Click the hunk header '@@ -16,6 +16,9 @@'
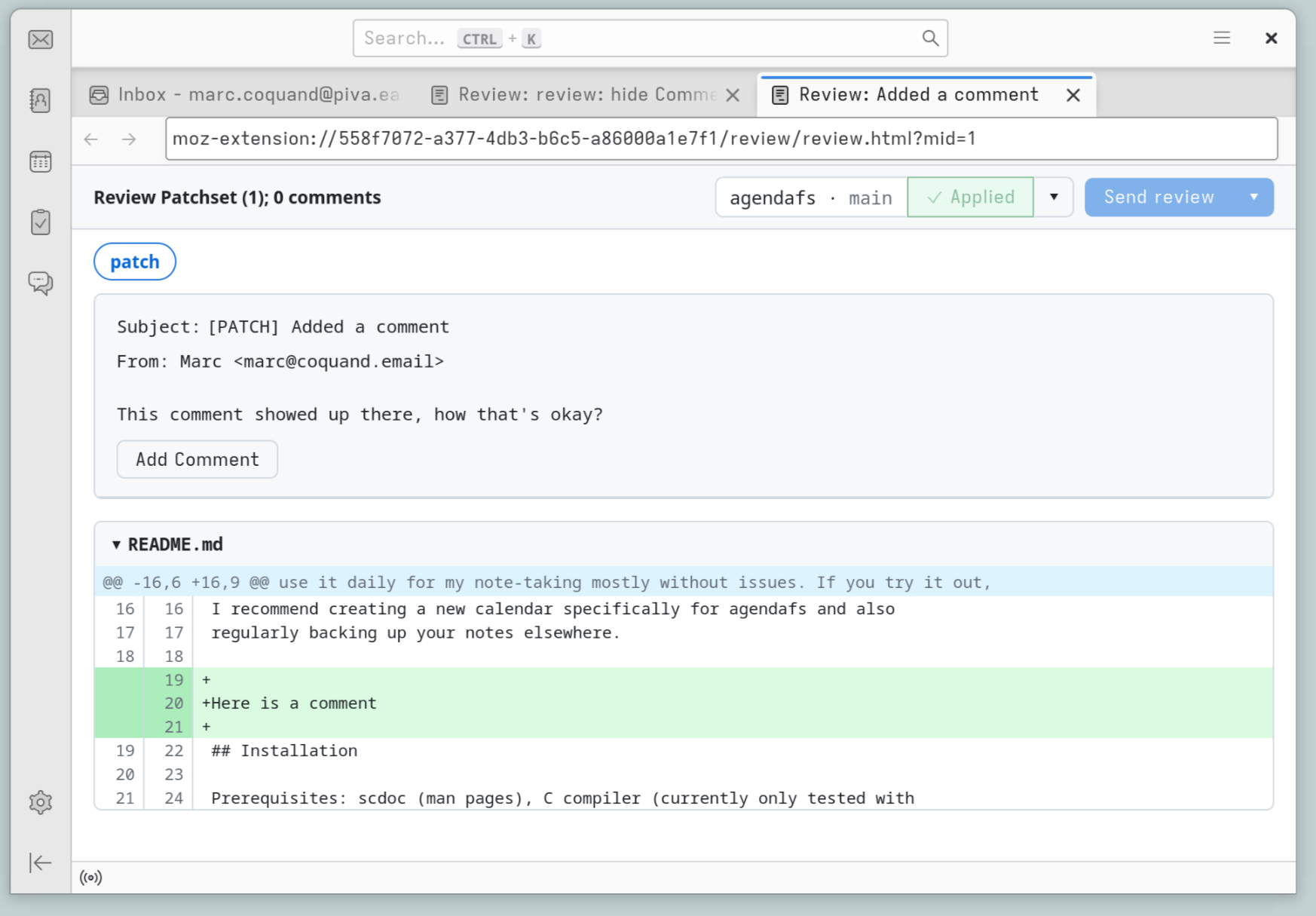This screenshot has height=916, width=1316. [684, 582]
